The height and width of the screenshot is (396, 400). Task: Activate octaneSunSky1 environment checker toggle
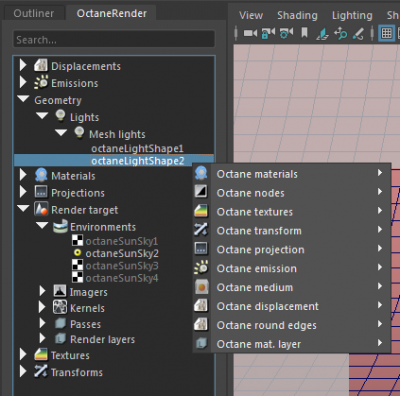(x=77, y=240)
